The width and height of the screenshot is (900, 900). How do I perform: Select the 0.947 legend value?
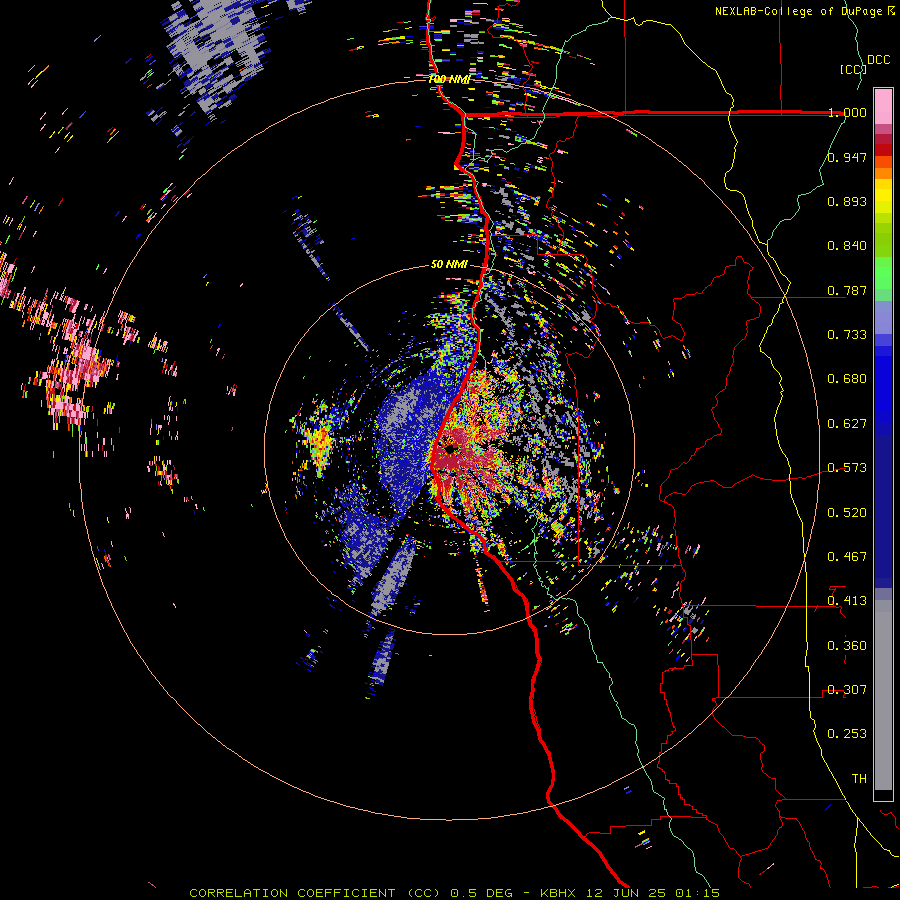[x=847, y=157]
